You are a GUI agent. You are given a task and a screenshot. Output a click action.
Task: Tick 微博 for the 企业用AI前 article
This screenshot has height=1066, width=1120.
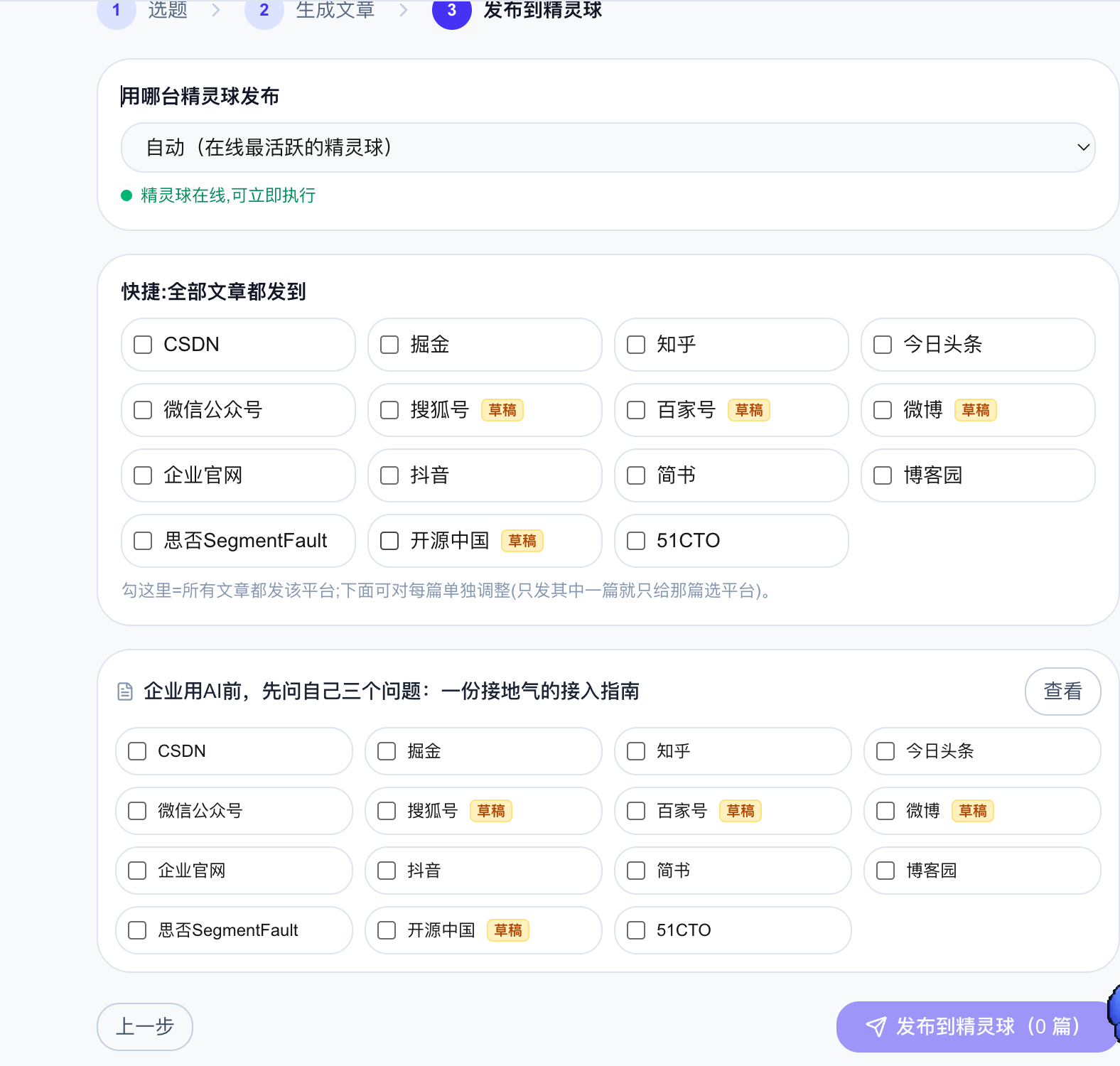pos(885,811)
